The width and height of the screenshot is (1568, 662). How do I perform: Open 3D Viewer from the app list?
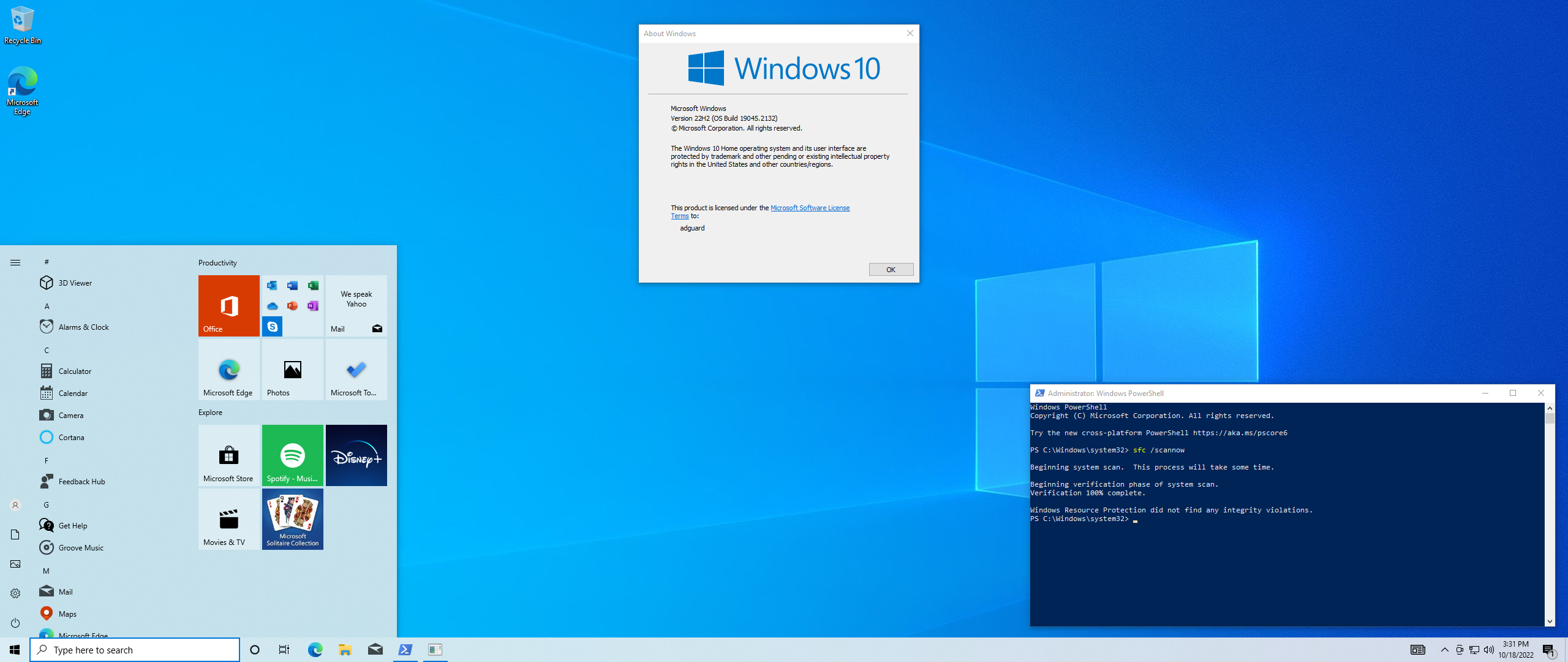point(110,283)
